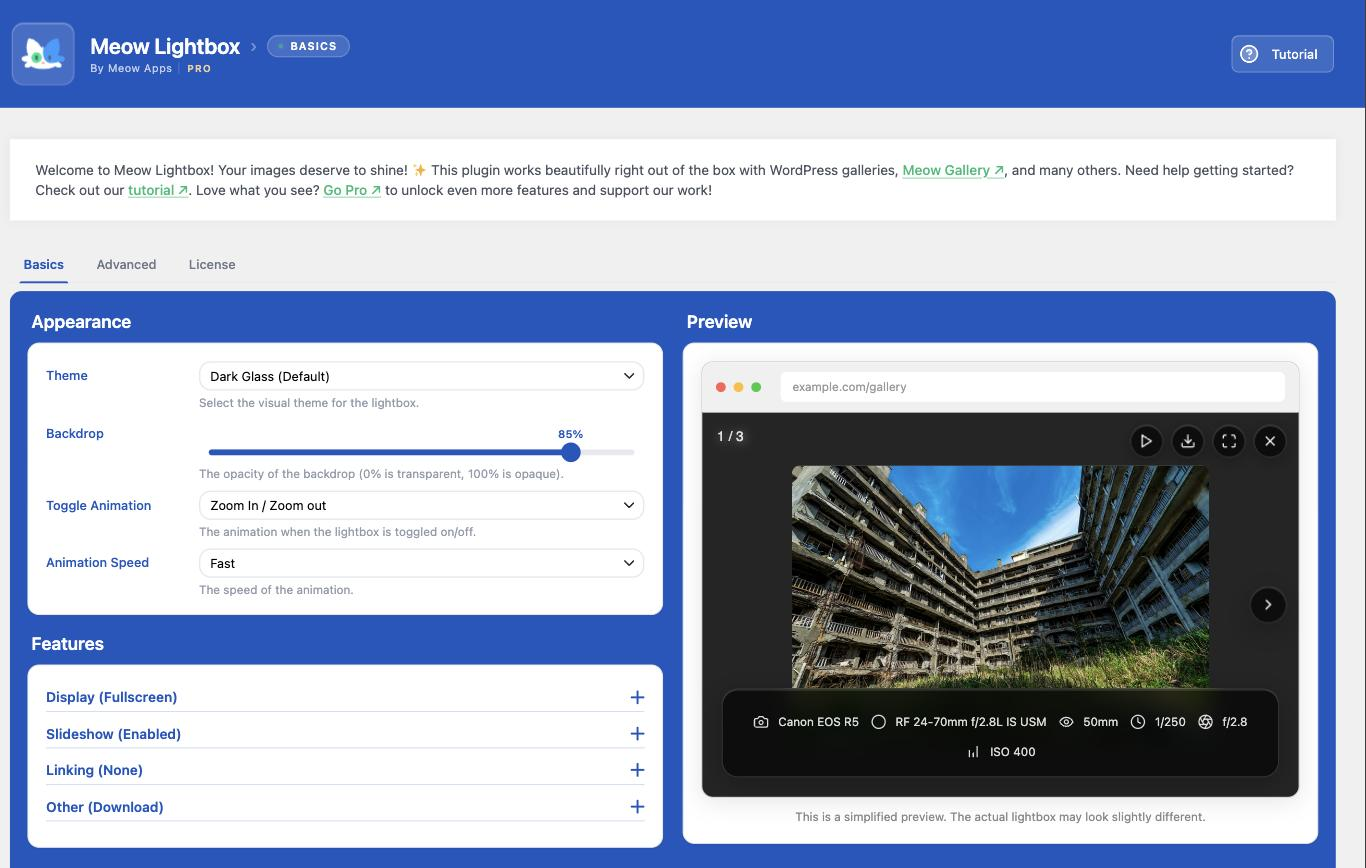
Task: Click the camera icon beside Canon EOS R5
Action: [x=761, y=722]
